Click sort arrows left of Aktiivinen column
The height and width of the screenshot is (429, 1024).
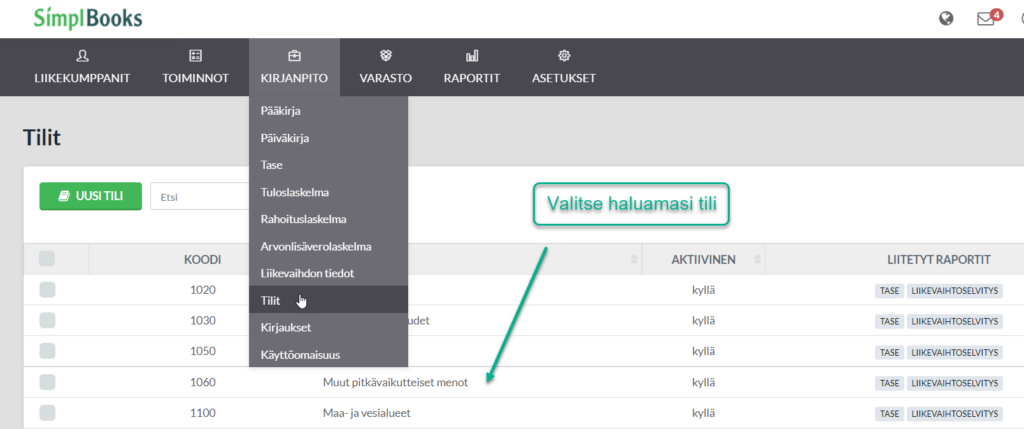633,260
